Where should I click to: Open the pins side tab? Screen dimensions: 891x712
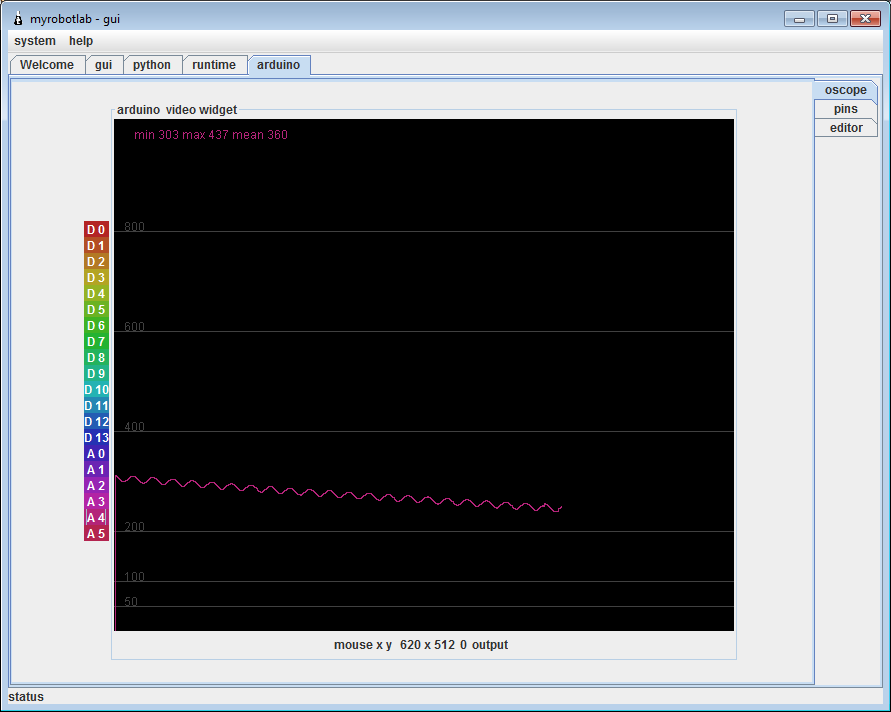[x=846, y=109]
